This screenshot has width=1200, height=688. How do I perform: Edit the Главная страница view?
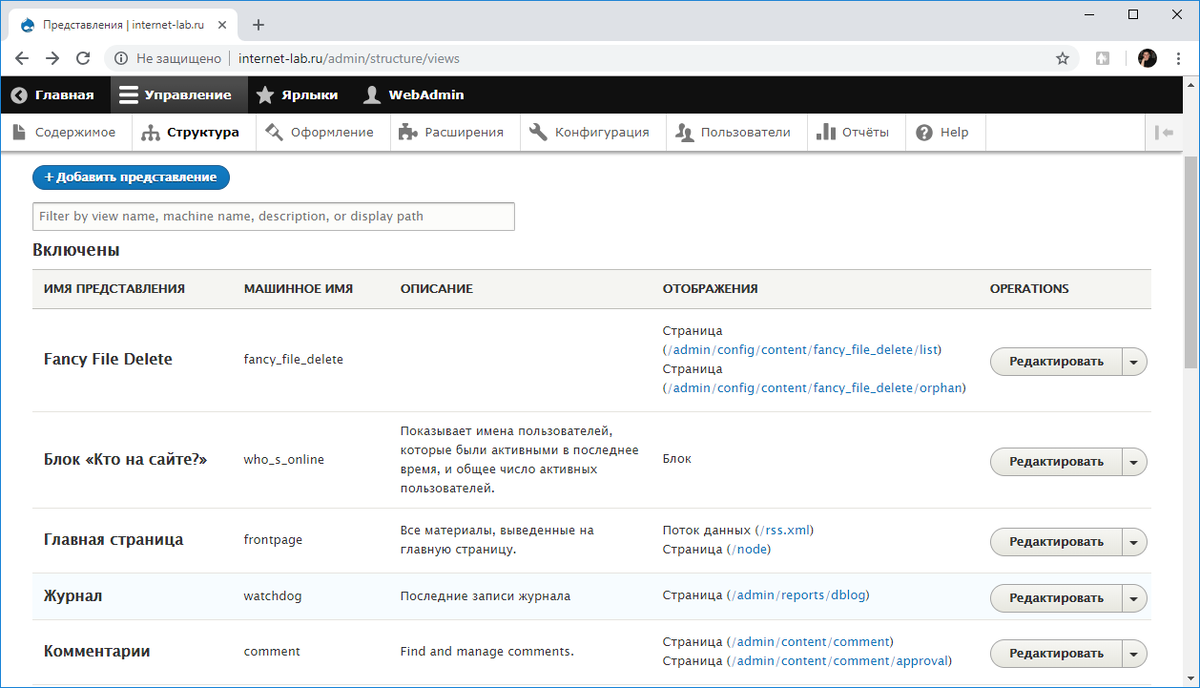[1056, 542]
